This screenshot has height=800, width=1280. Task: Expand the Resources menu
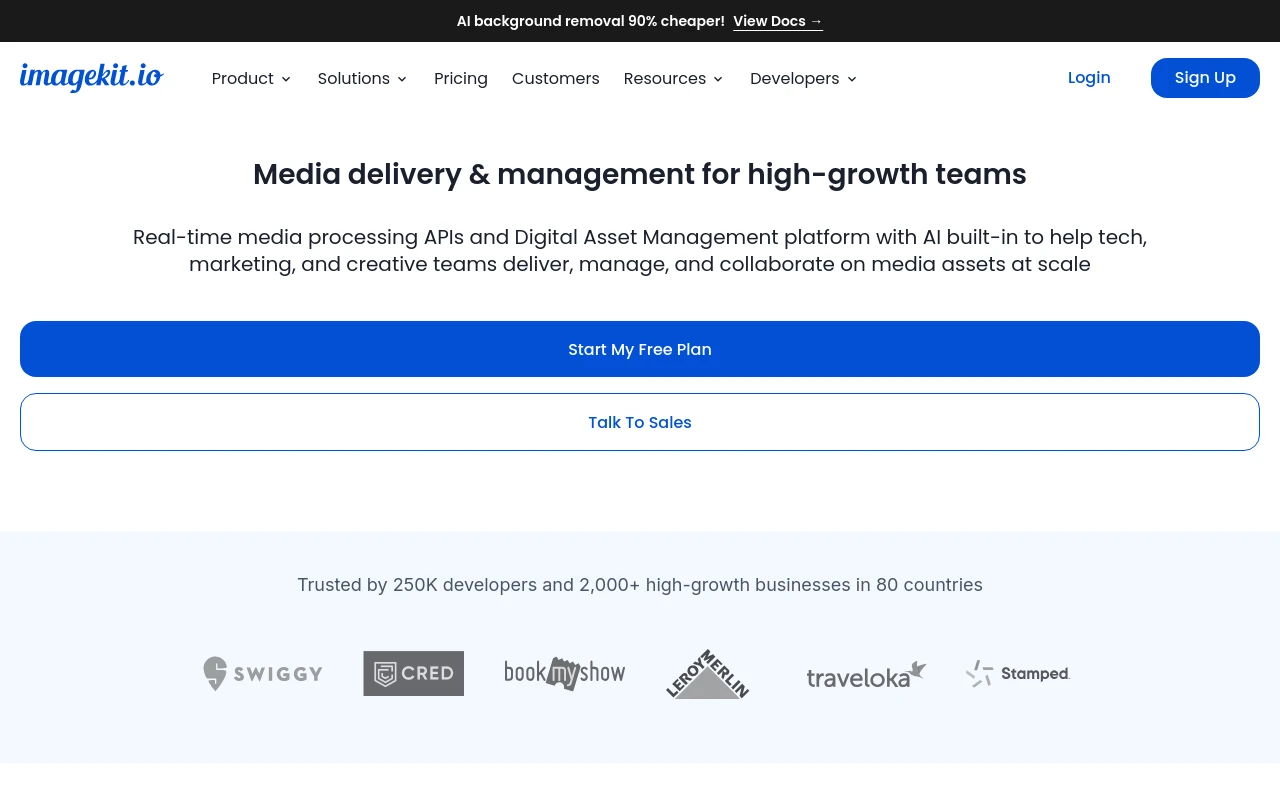coord(665,78)
